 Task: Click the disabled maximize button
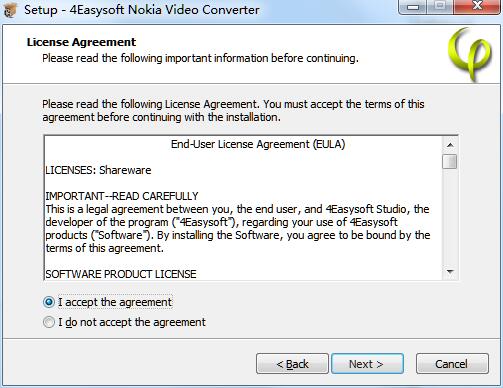(440, 7)
